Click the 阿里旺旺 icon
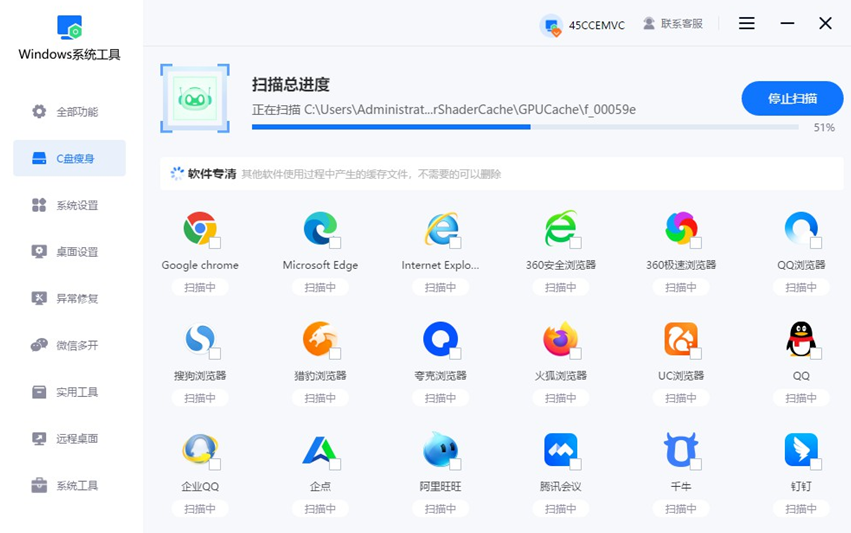The height and width of the screenshot is (533, 851). pos(441,449)
